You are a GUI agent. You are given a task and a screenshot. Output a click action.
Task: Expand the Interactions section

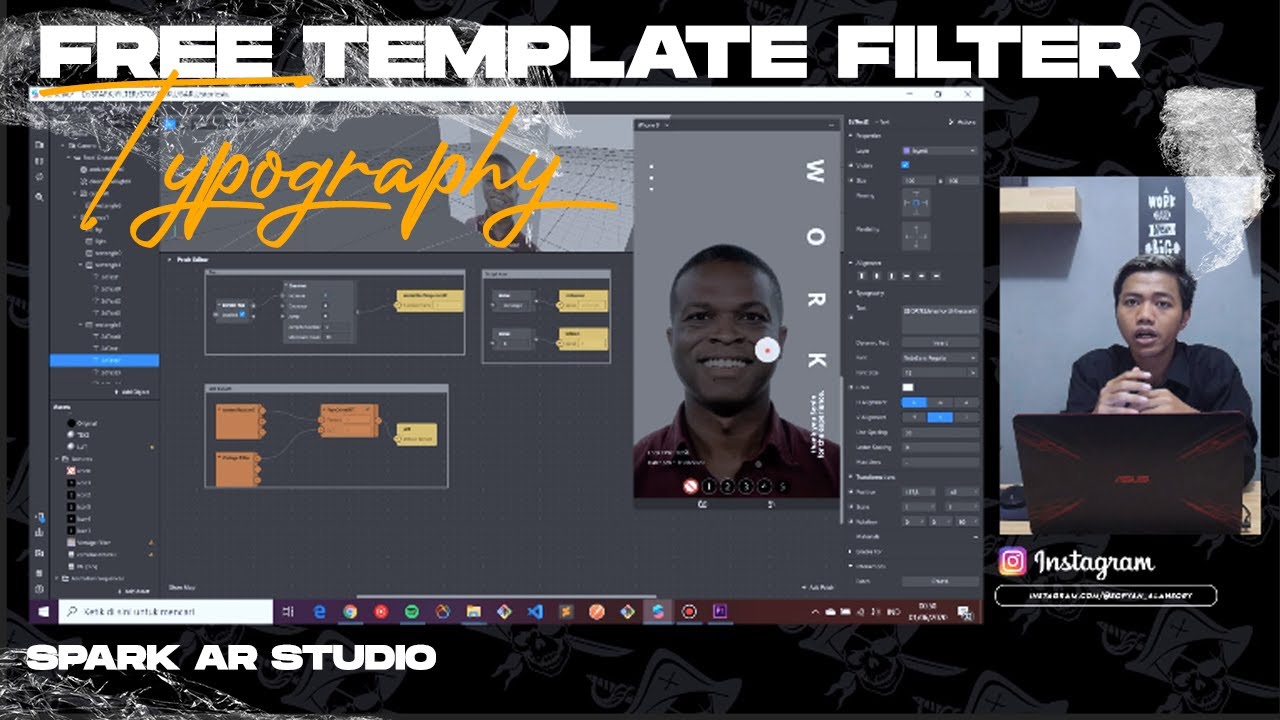pyautogui.click(x=851, y=566)
